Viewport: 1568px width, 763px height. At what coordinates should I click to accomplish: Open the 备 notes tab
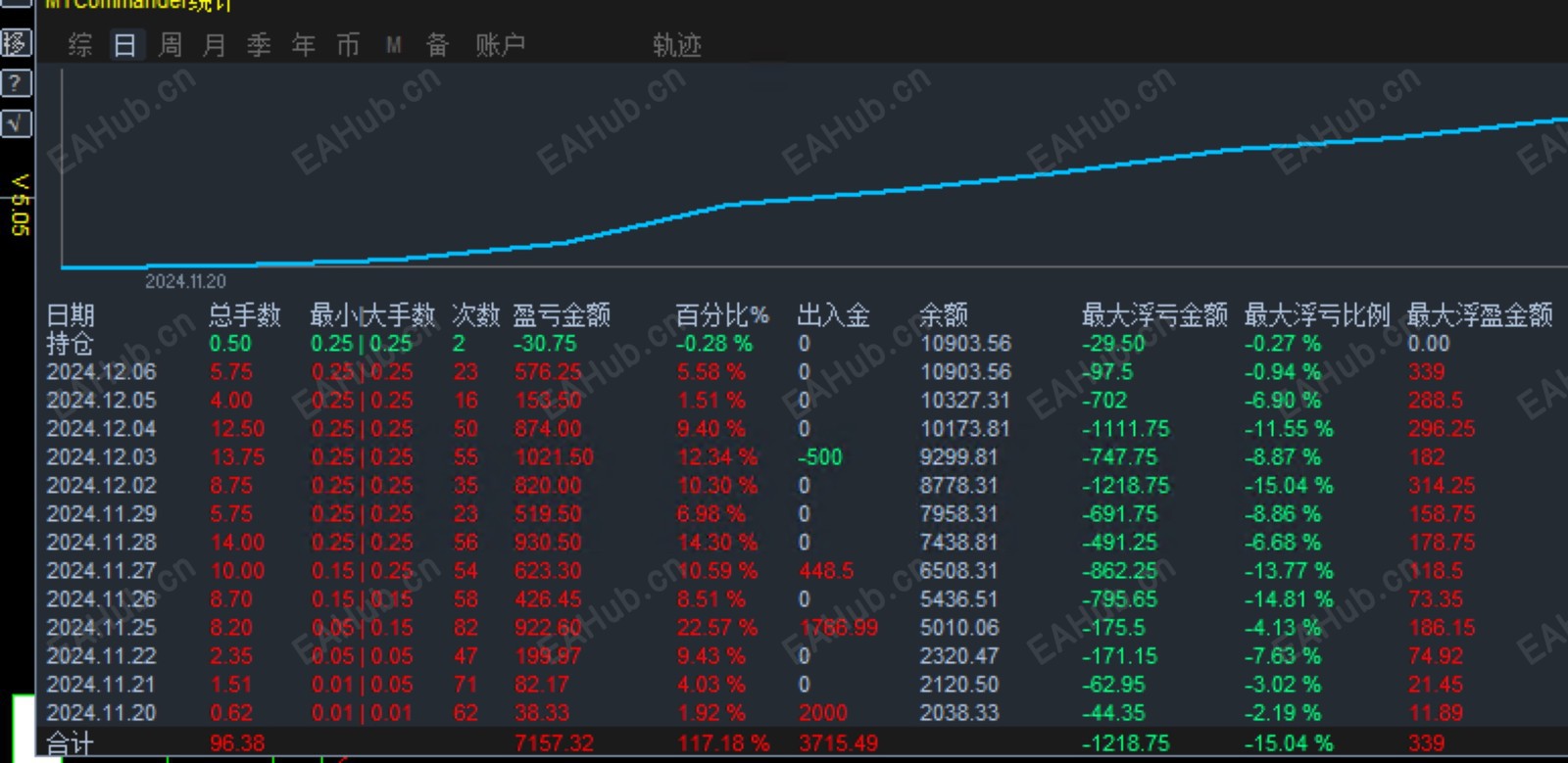coord(437,45)
